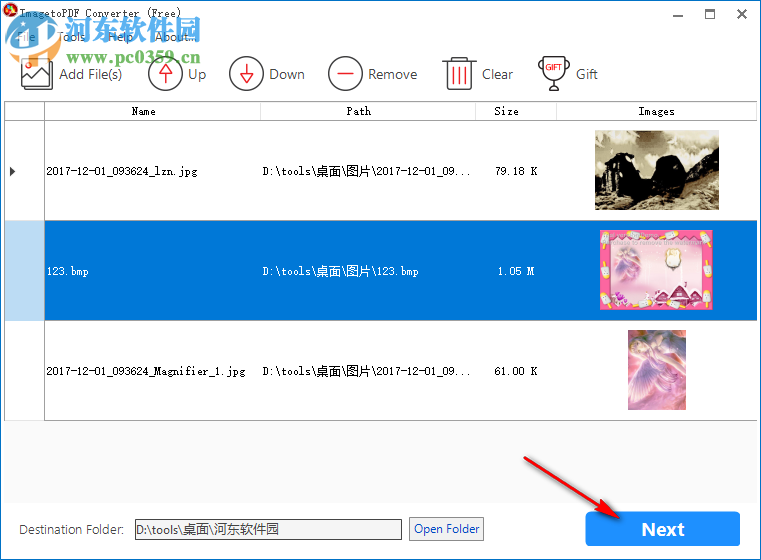Viewport: 761px width, 560px height.
Task: Click the sepia rock landscape thumbnail
Action: click(x=657, y=170)
